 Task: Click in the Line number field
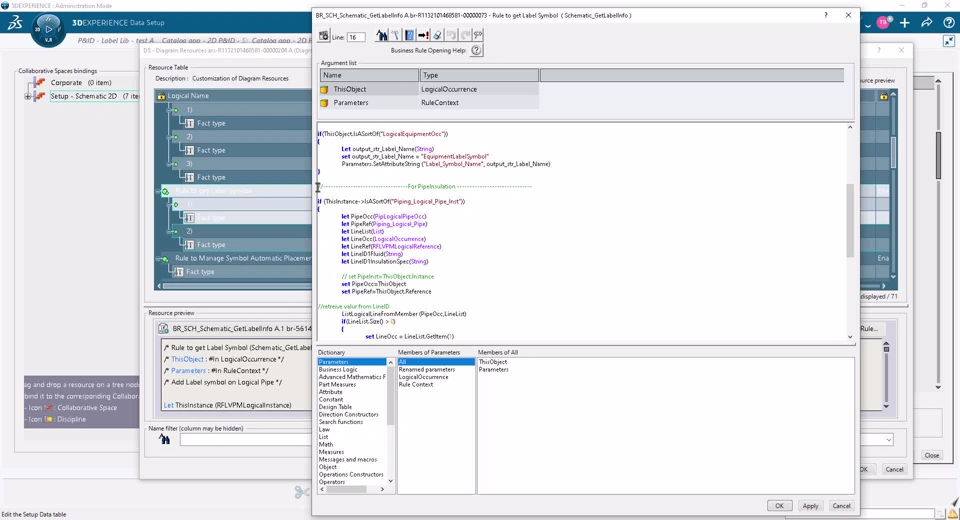point(356,37)
